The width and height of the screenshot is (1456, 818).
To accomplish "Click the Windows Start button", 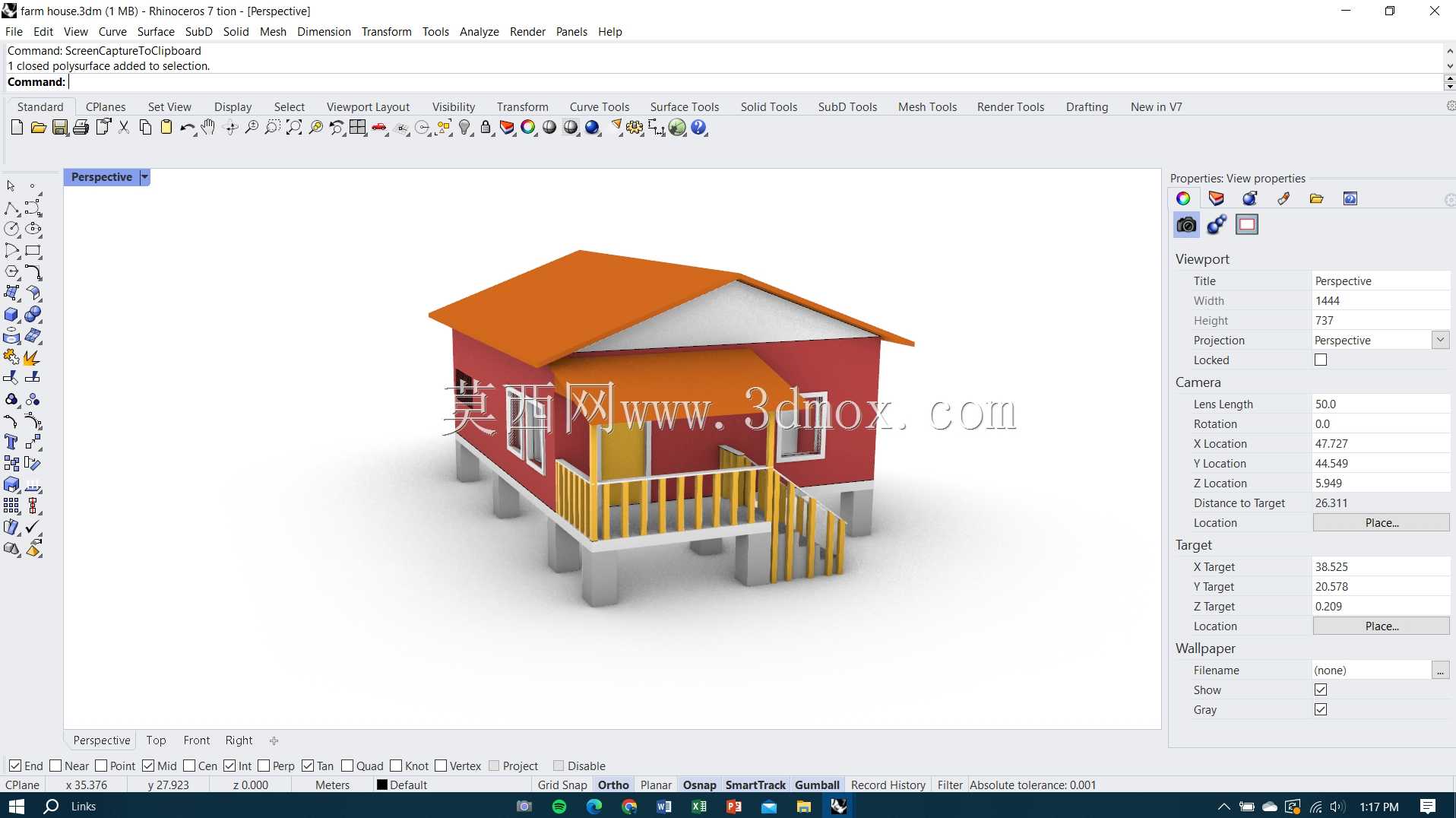I will pos(16,807).
